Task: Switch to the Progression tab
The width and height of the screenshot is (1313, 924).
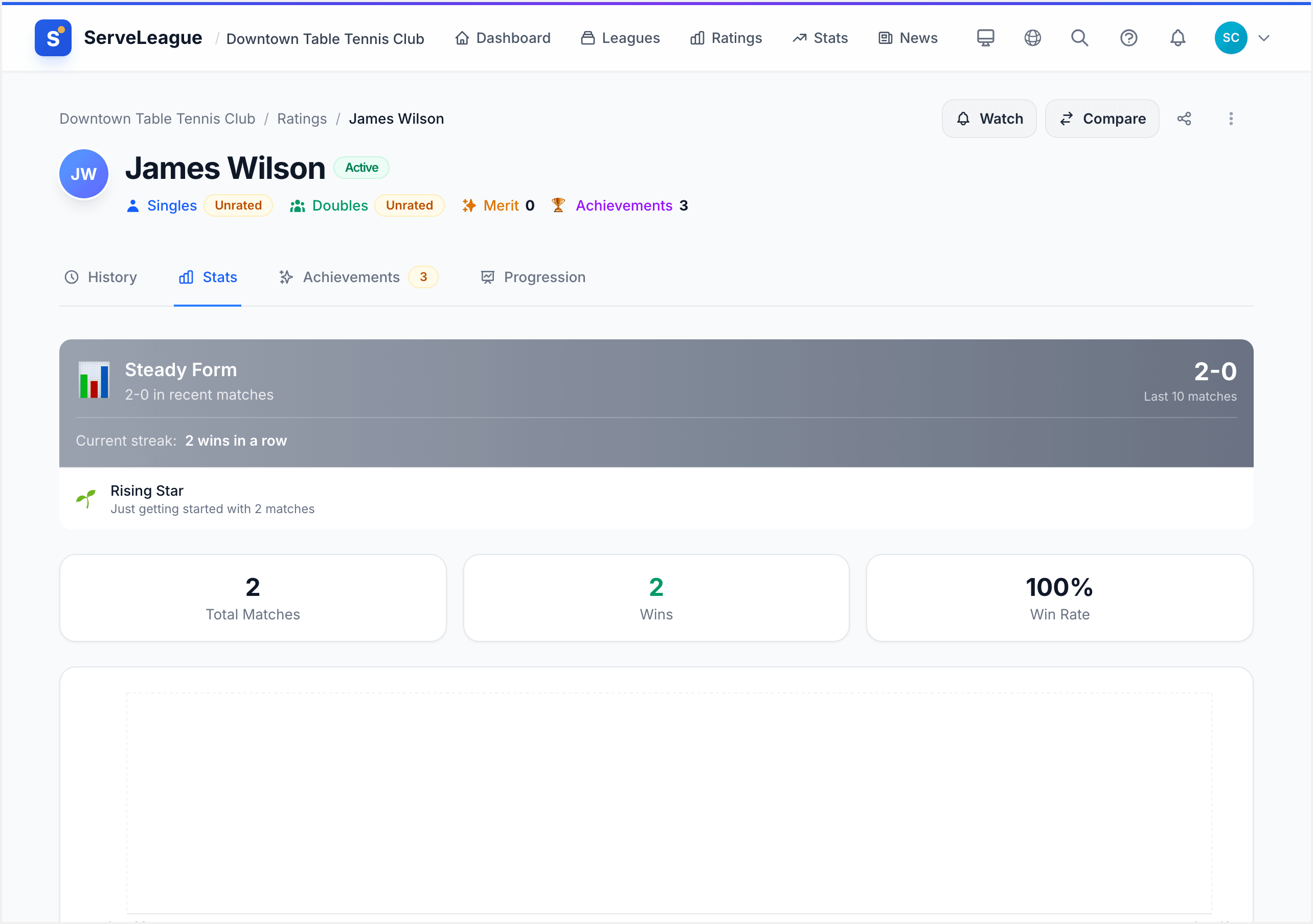Action: [x=533, y=278]
